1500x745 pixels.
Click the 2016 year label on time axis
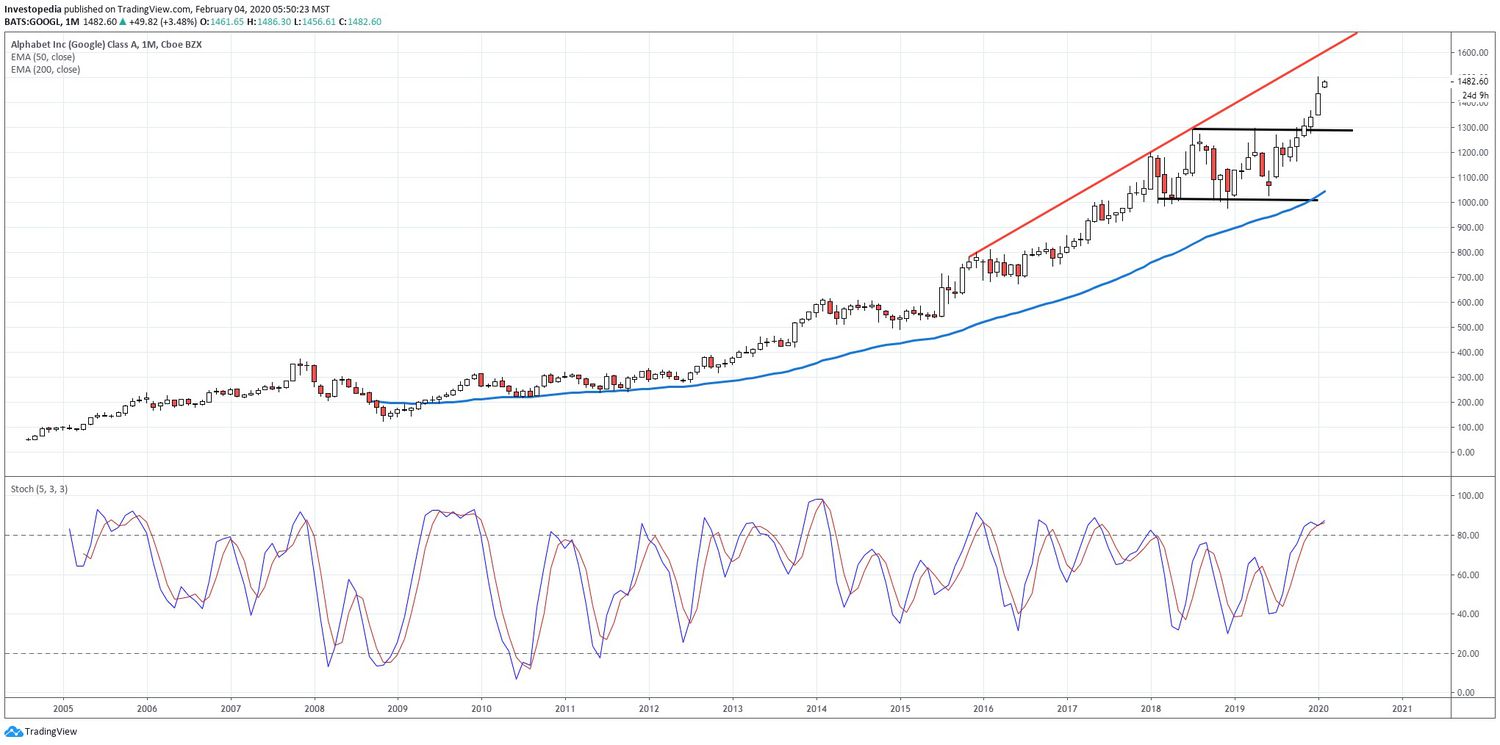[983, 709]
